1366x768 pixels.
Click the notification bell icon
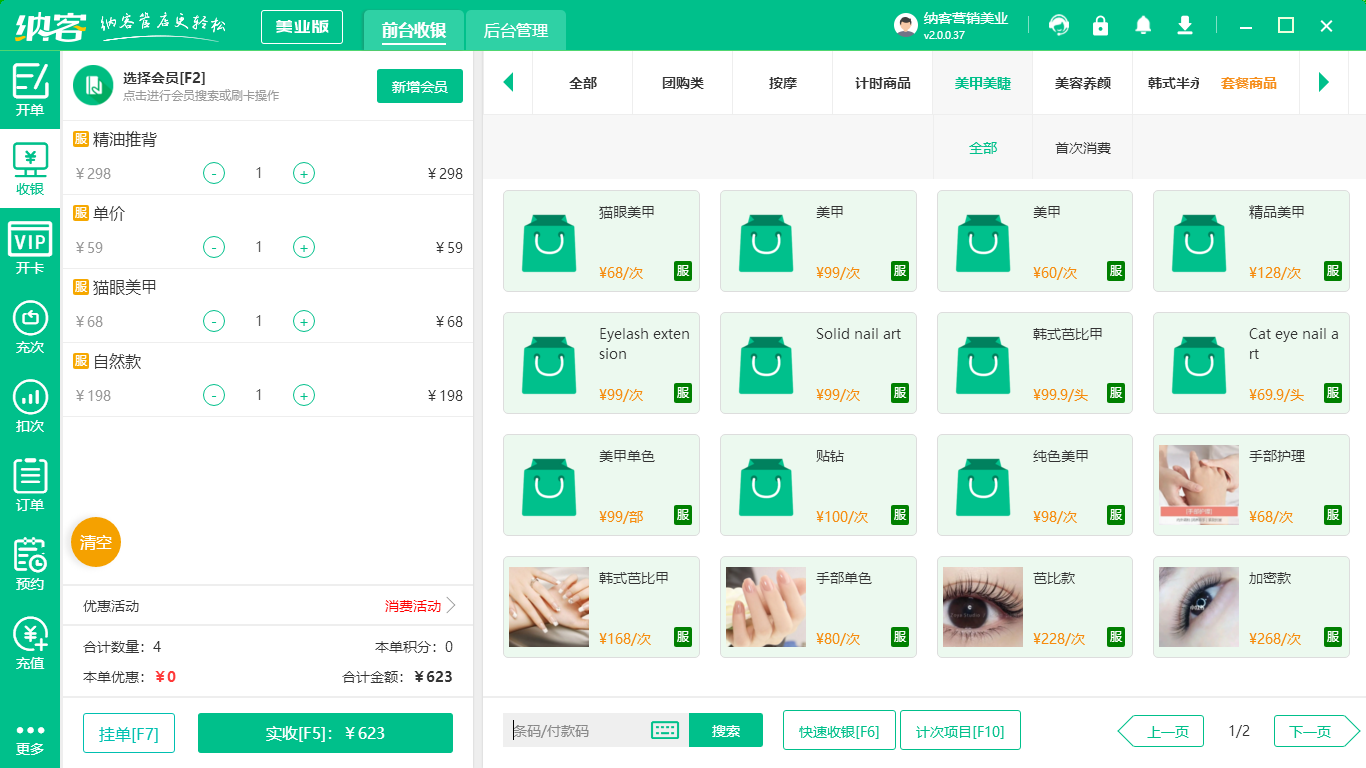click(1143, 24)
